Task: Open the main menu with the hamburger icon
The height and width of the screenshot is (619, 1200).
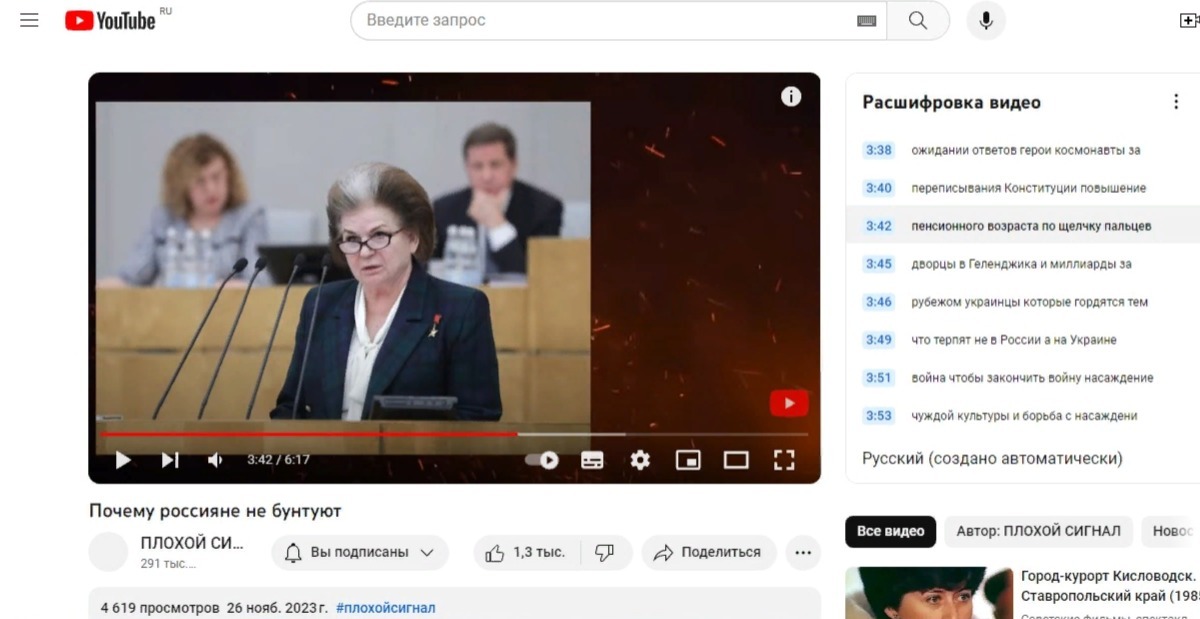Action: tap(28, 19)
